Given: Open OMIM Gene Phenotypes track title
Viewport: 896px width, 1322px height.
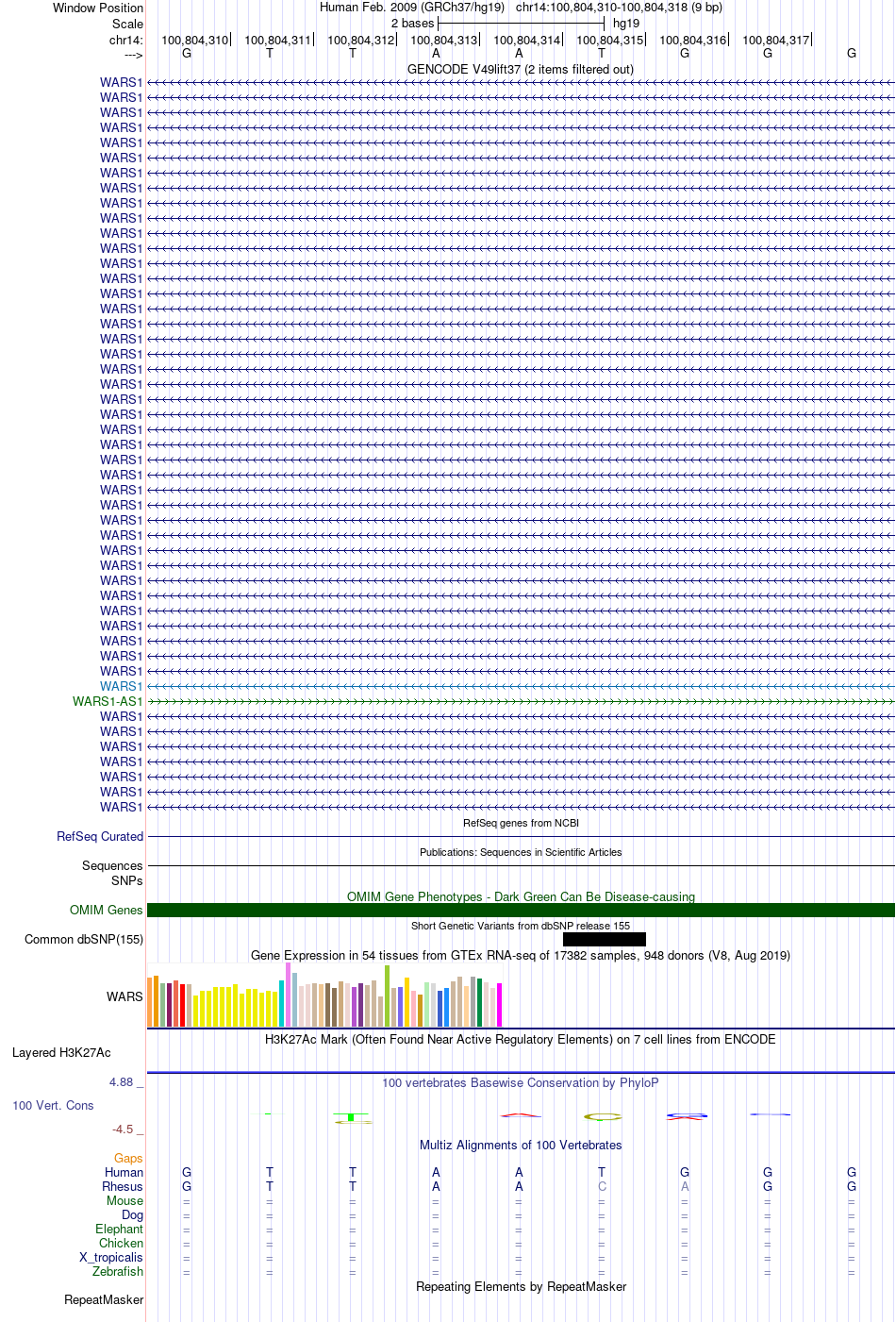Looking at the screenshot, I should (521, 896).
